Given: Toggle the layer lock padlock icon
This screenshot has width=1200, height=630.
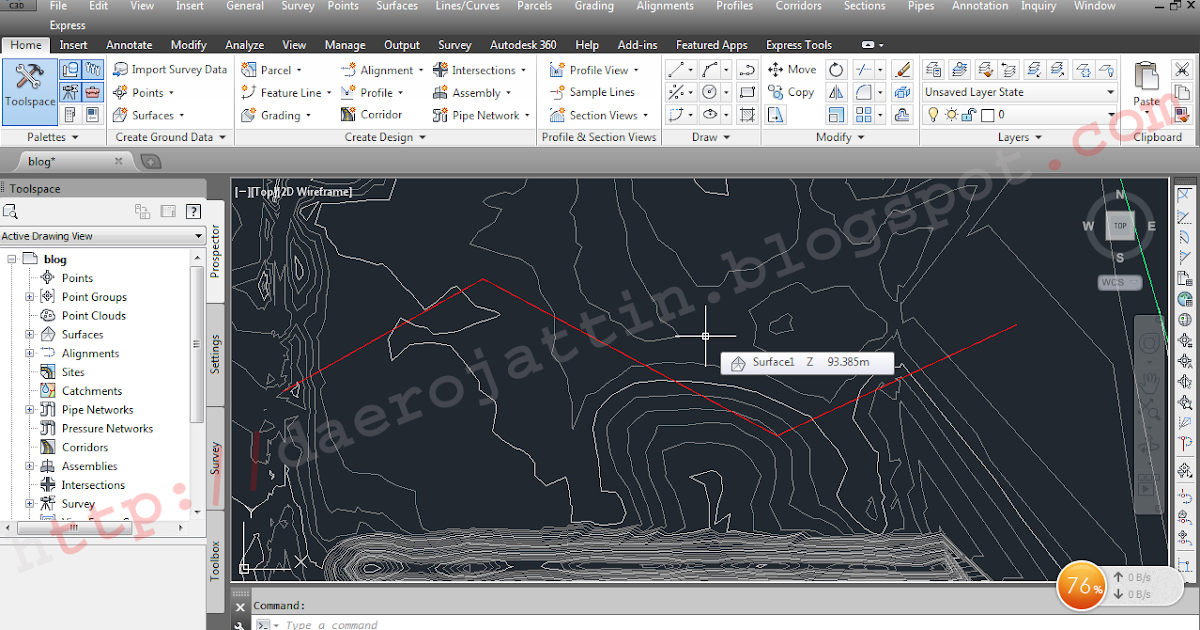Looking at the screenshot, I should 968,113.
